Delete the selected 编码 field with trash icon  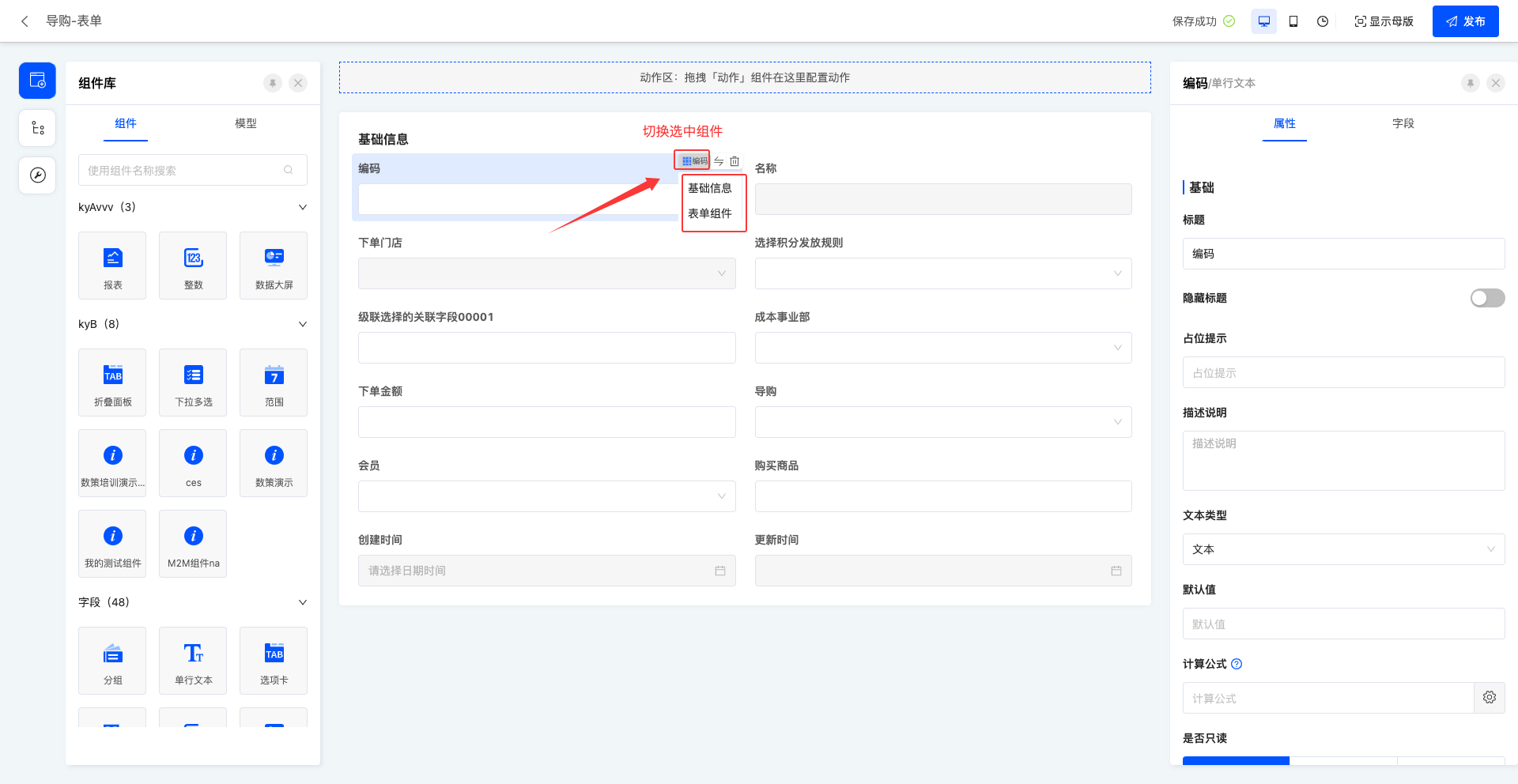[x=734, y=161]
